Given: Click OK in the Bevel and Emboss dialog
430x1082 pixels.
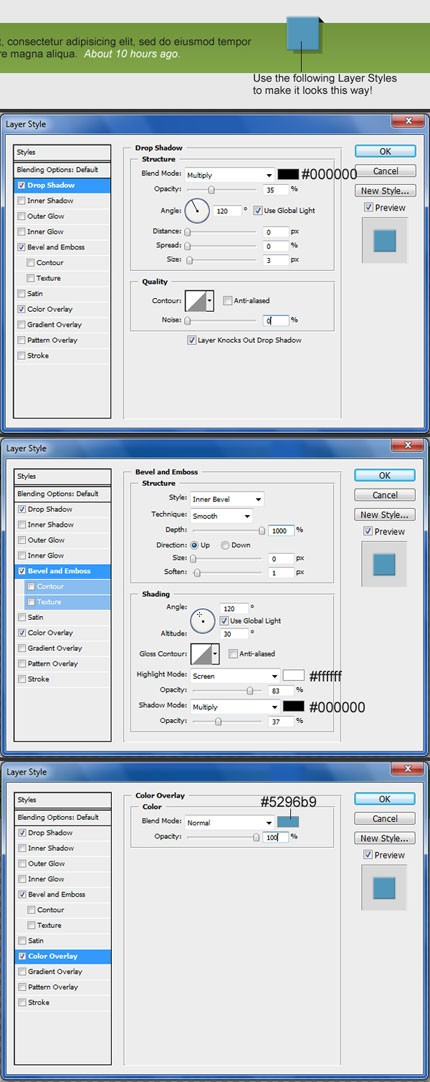Looking at the screenshot, I should 385,475.
